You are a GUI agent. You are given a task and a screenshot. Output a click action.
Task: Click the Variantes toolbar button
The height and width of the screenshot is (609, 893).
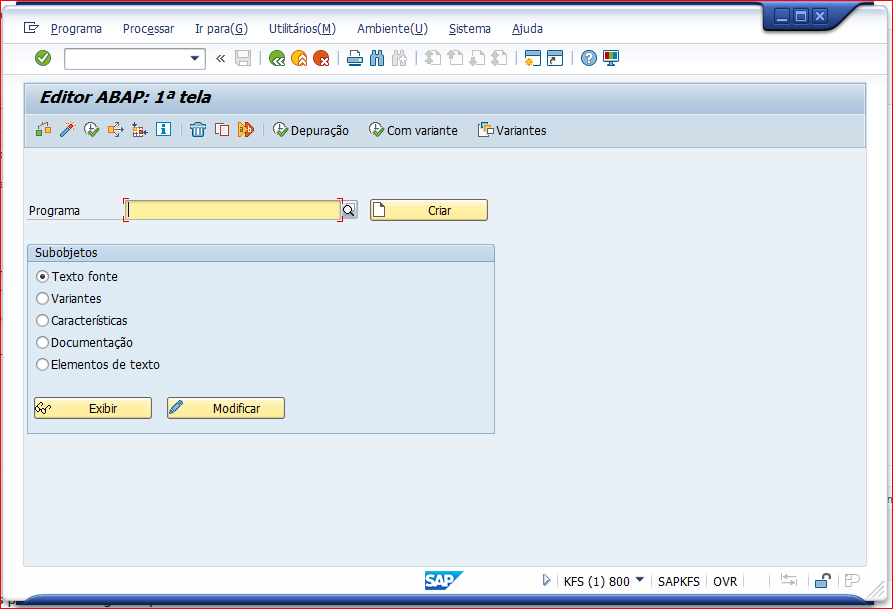512,130
